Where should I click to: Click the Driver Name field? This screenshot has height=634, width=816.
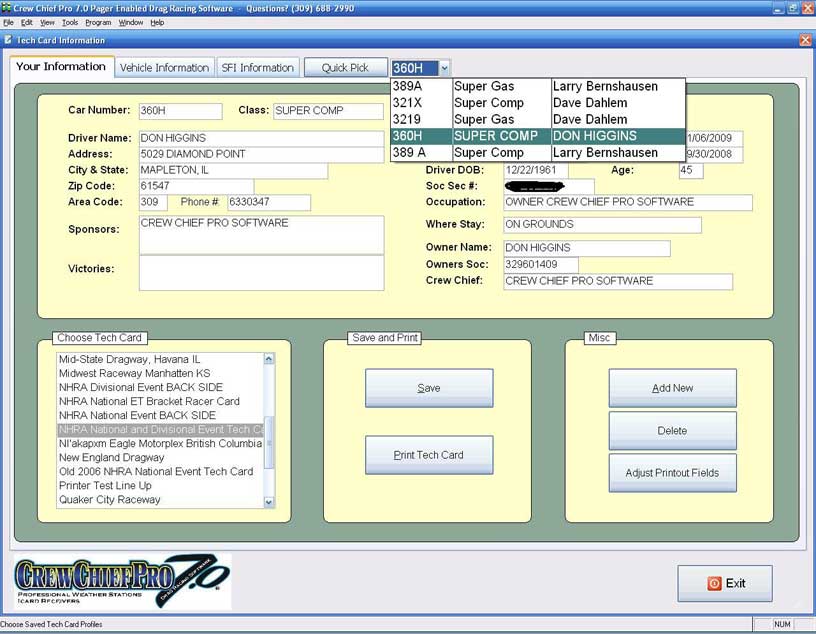261,138
